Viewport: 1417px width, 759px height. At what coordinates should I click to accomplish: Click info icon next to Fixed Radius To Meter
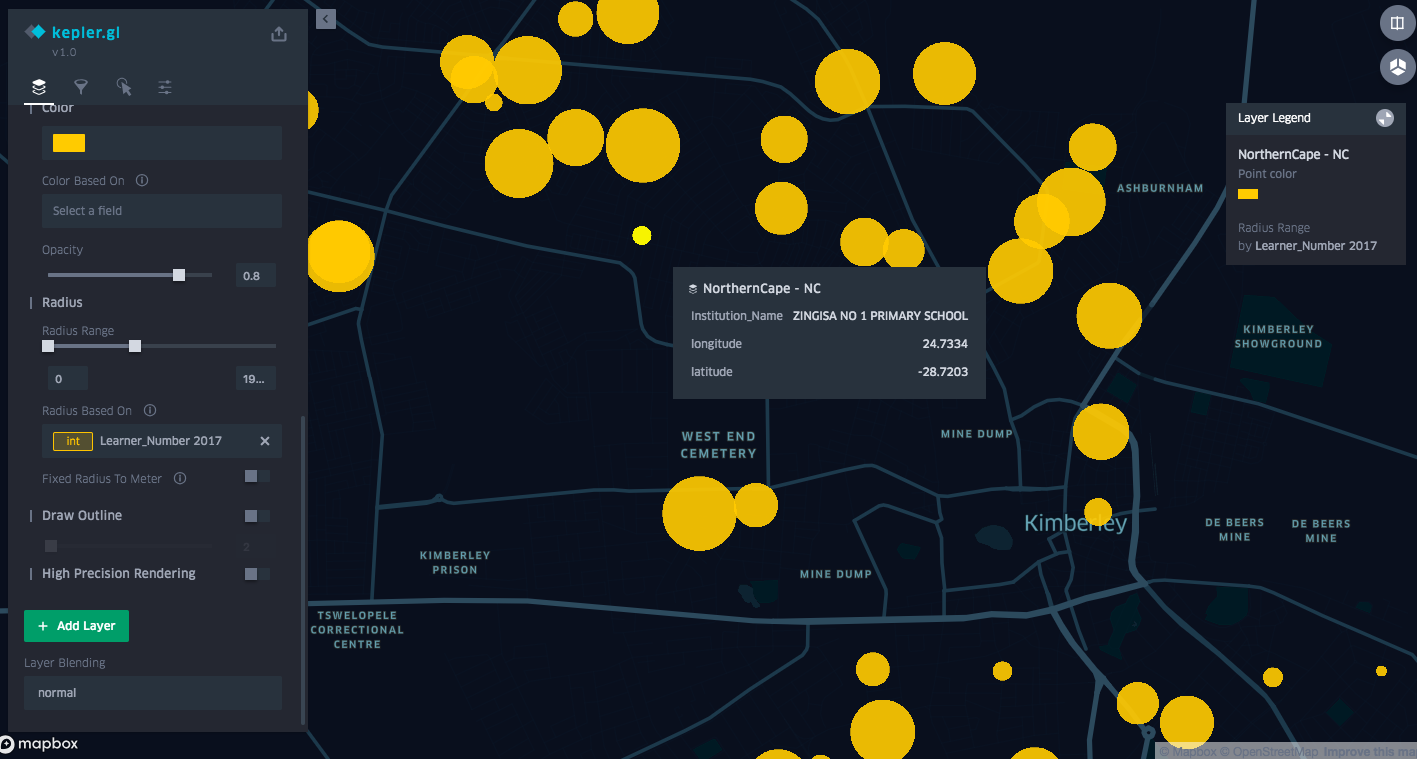click(180, 478)
